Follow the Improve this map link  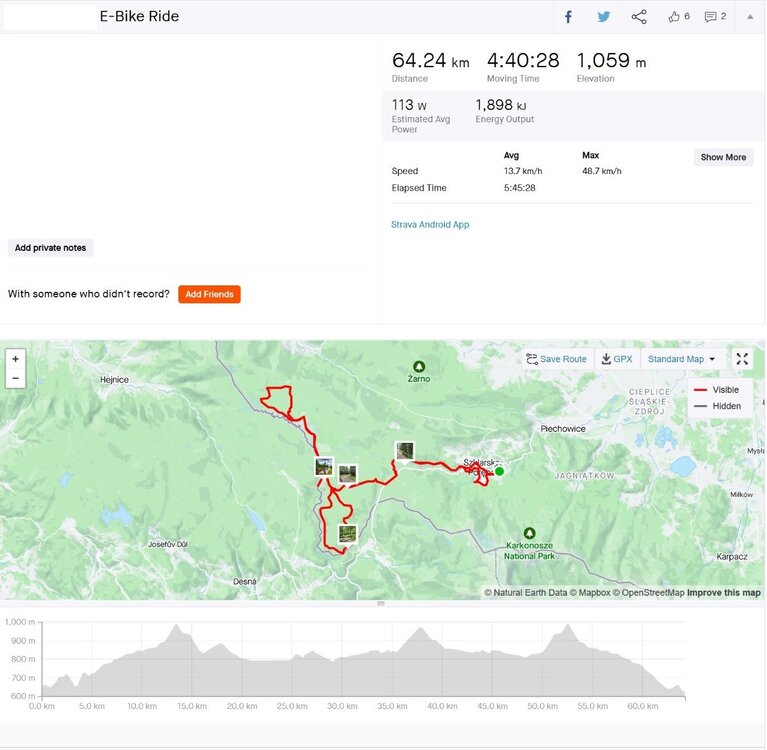pos(723,593)
